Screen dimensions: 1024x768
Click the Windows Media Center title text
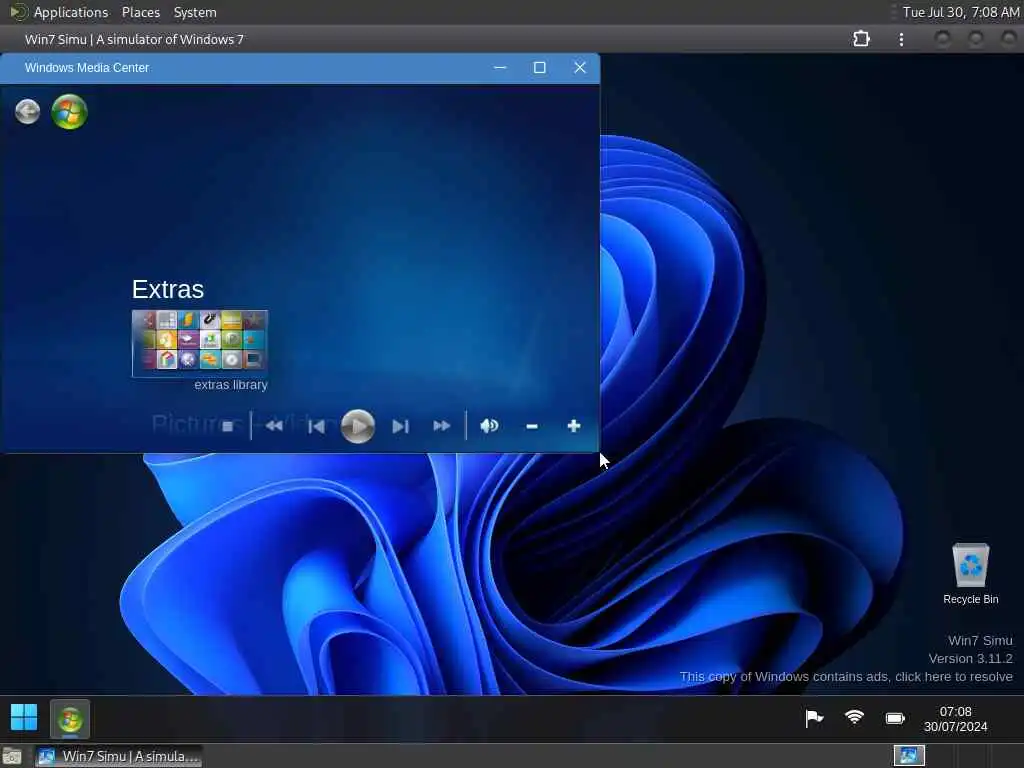pyautogui.click(x=87, y=68)
